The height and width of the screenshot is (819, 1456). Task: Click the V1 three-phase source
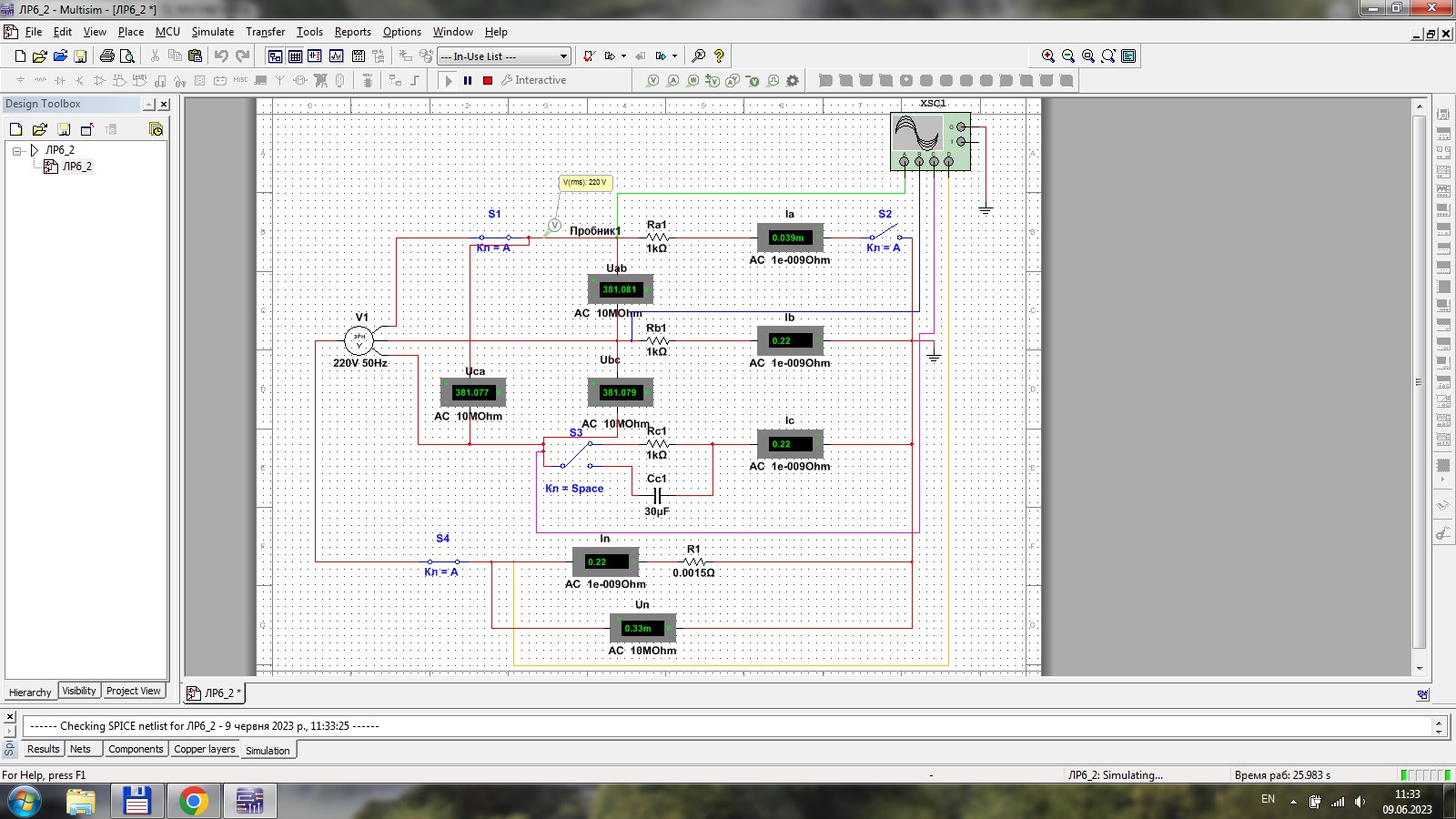(359, 341)
